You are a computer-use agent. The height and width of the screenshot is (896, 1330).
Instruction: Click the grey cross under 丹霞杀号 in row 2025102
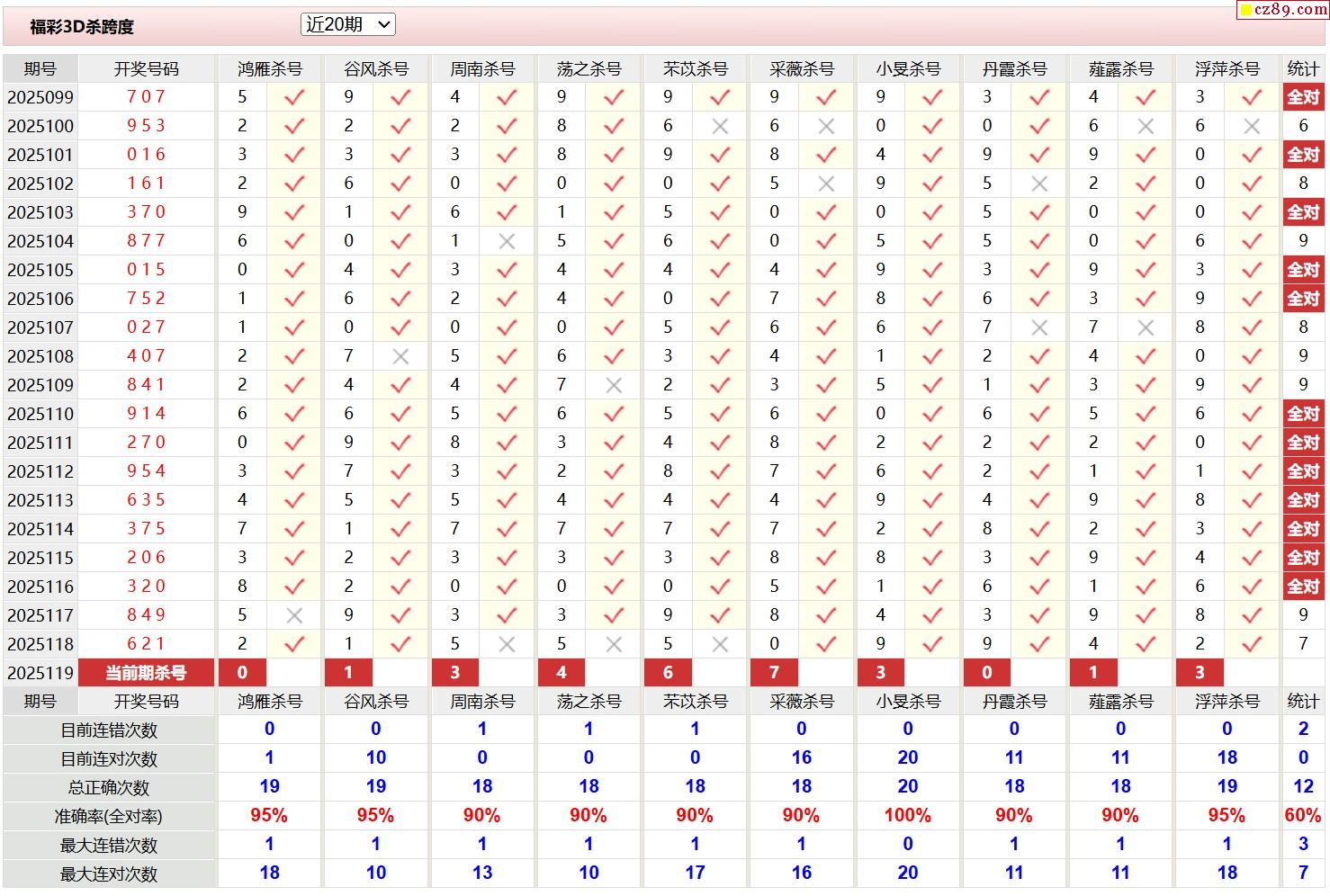tap(1039, 184)
